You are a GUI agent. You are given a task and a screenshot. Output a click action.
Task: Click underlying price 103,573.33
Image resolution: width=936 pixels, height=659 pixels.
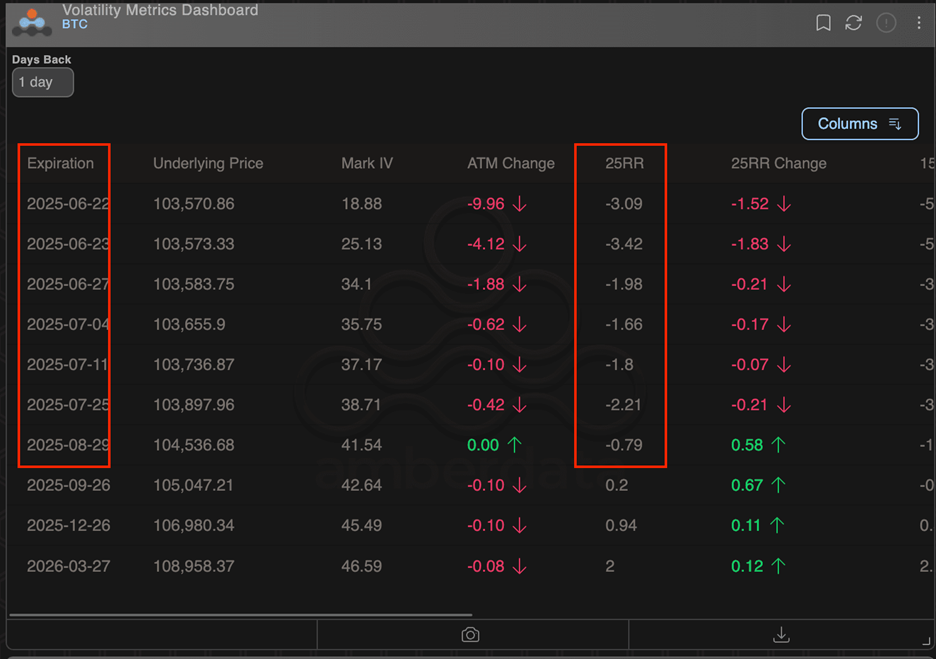[x=194, y=244]
